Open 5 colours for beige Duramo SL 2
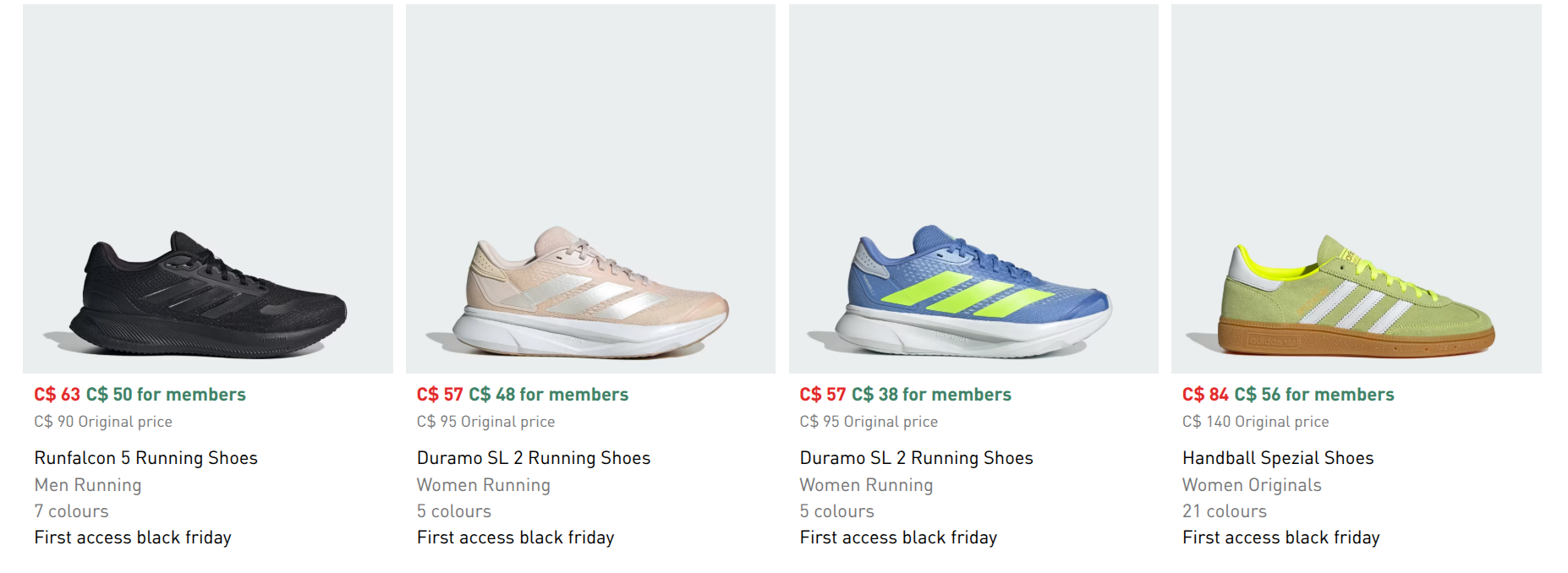 click(x=453, y=510)
